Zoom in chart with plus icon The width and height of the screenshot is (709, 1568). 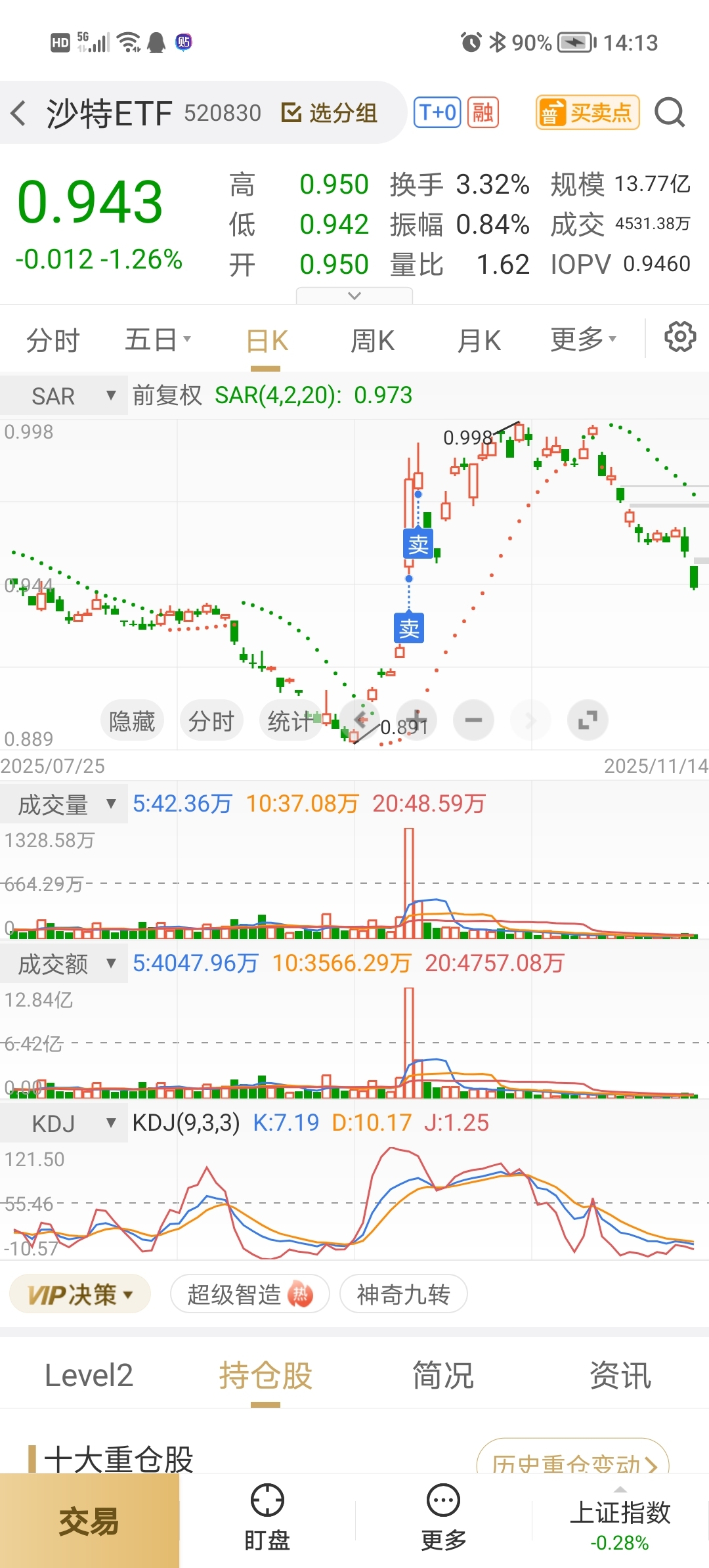coord(417,720)
